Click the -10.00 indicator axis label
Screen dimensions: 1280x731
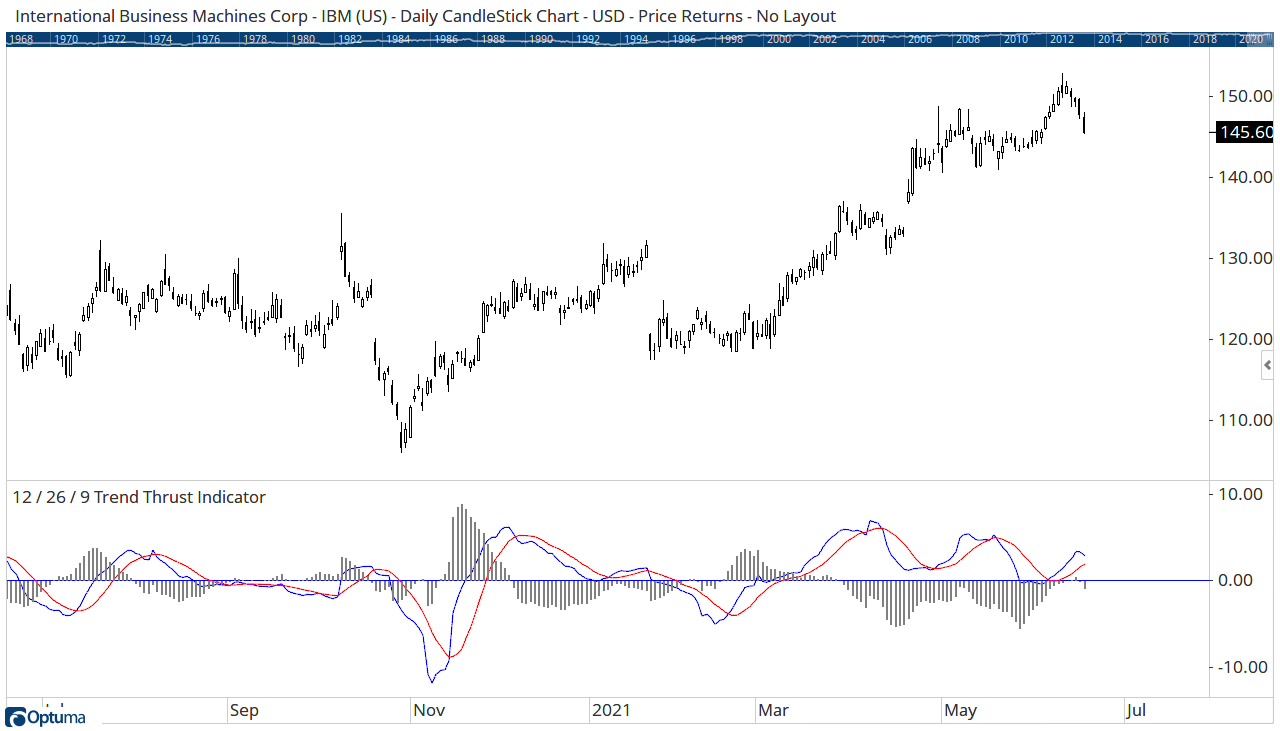[x=1245, y=667]
